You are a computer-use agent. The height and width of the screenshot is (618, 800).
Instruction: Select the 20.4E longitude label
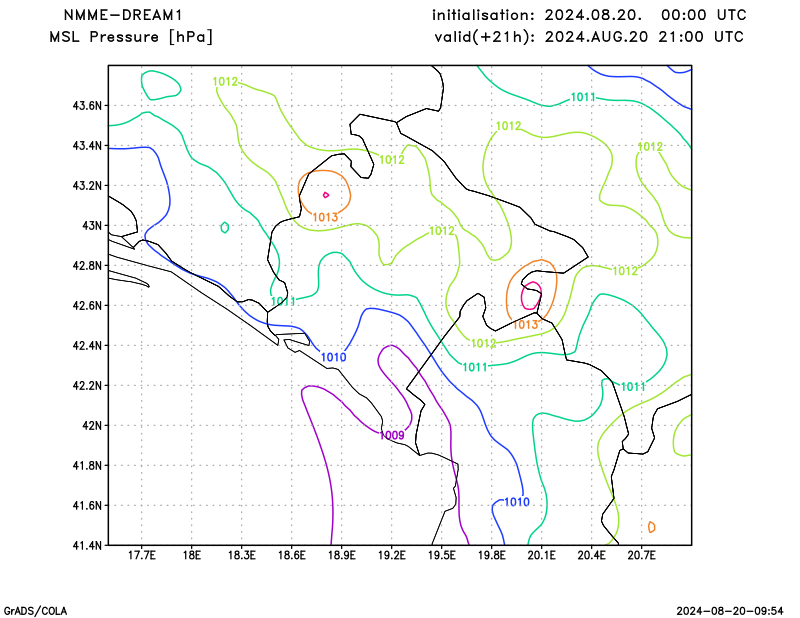pos(591,555)
